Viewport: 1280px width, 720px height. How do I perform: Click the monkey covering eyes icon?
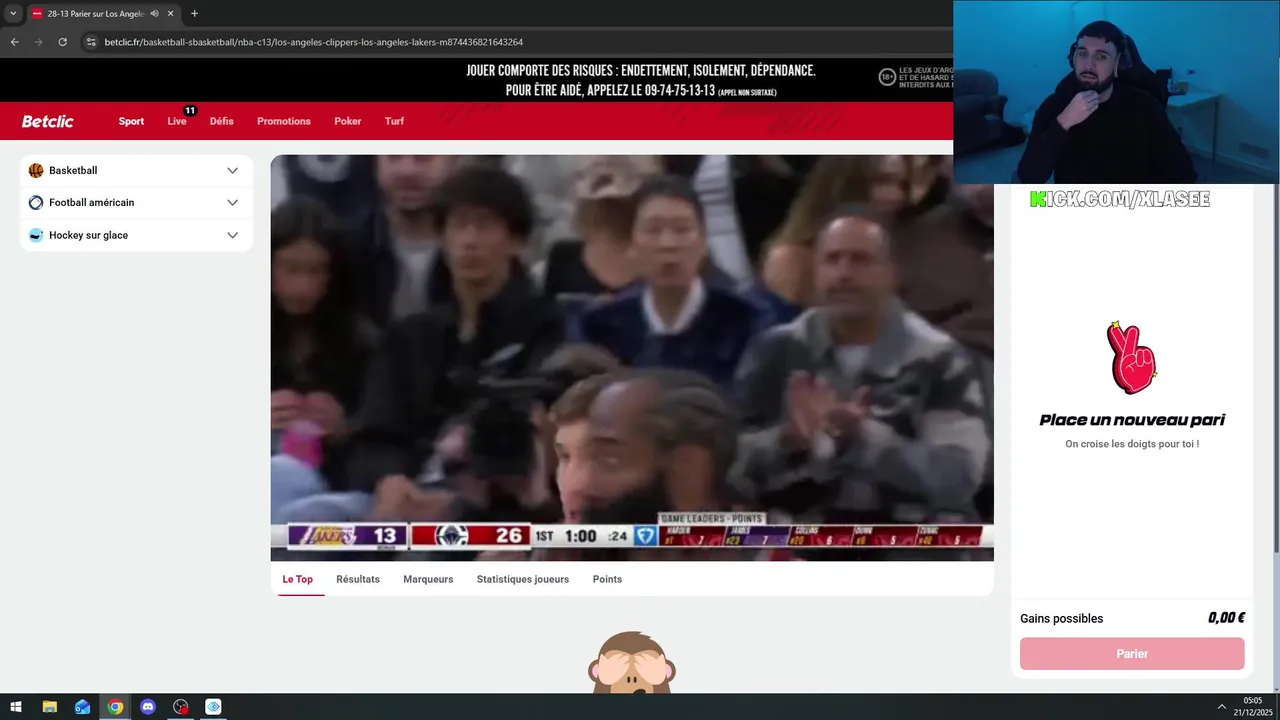click(x=632, y=662)
